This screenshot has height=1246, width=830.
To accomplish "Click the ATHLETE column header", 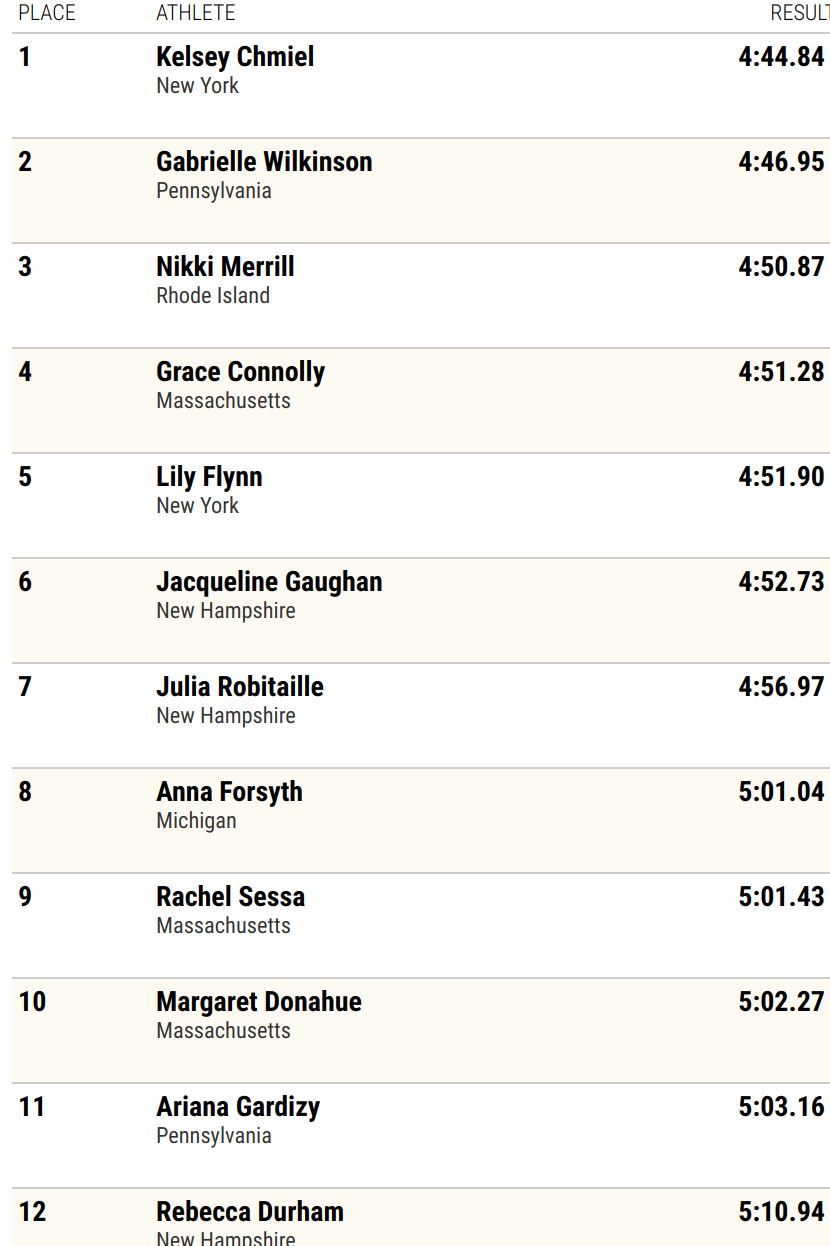I will click(x=196, y=13).
